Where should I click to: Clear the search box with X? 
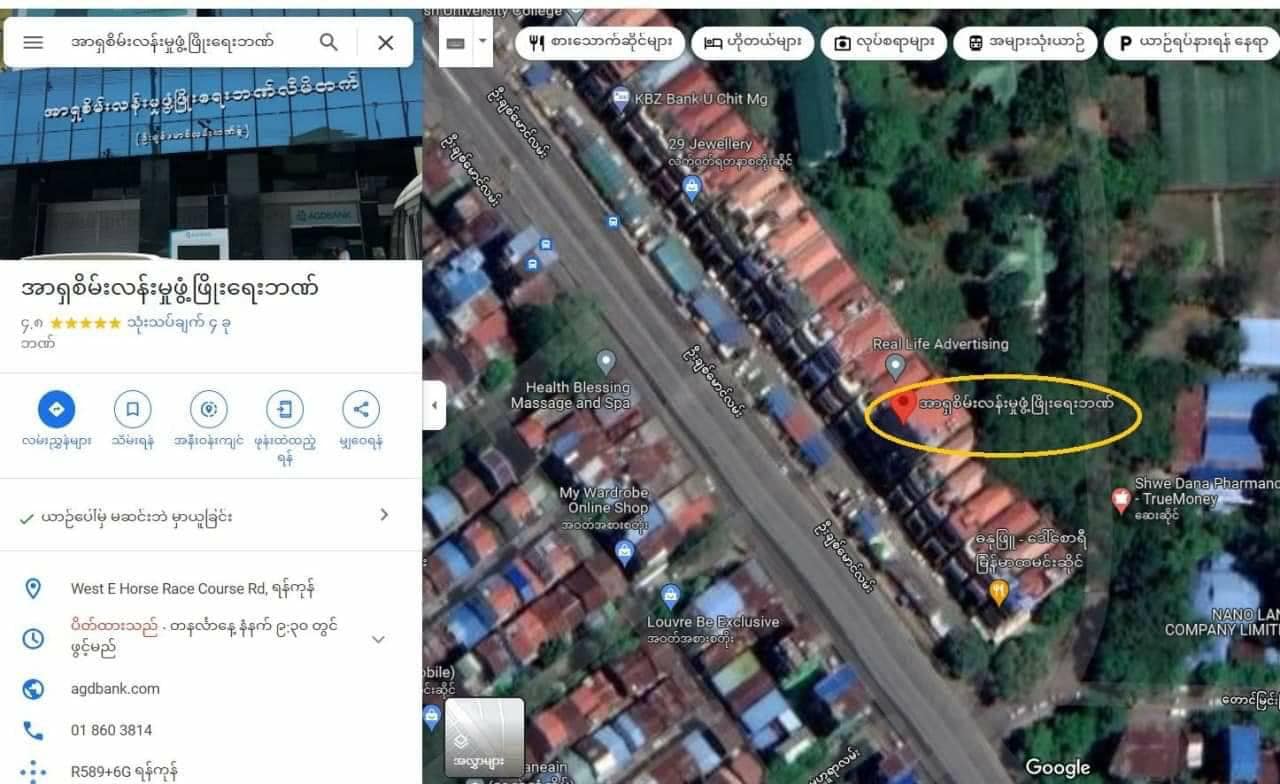pyautogui.click(x=386, y=42)
